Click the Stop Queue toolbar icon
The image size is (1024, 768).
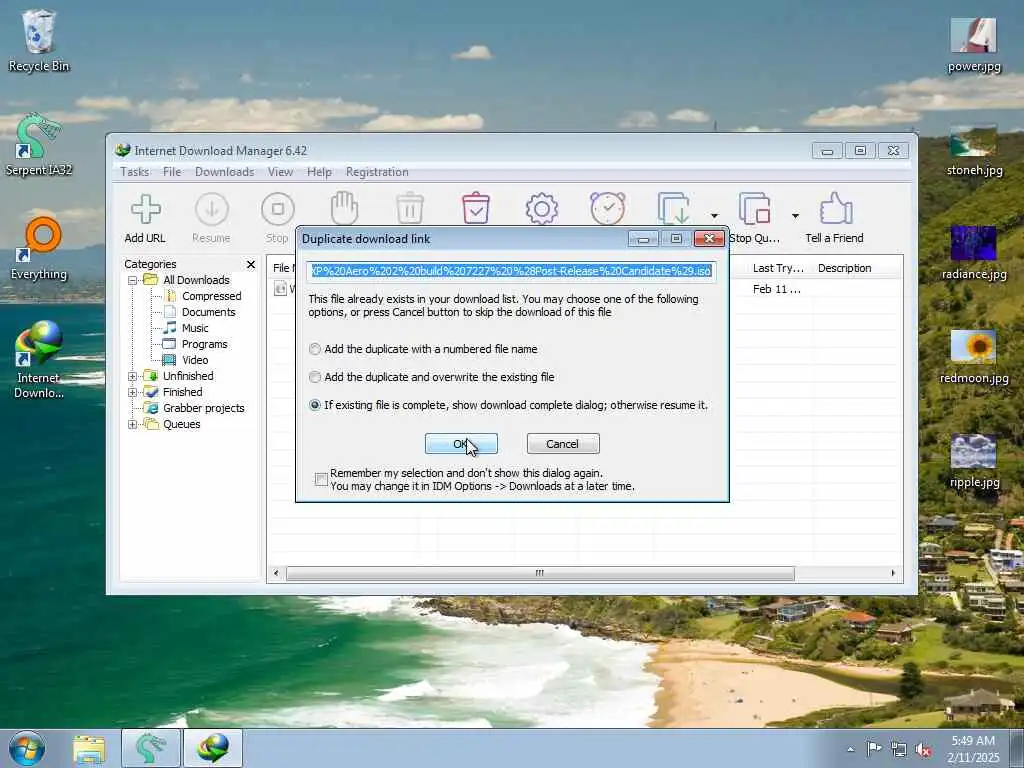coord(754,208)
